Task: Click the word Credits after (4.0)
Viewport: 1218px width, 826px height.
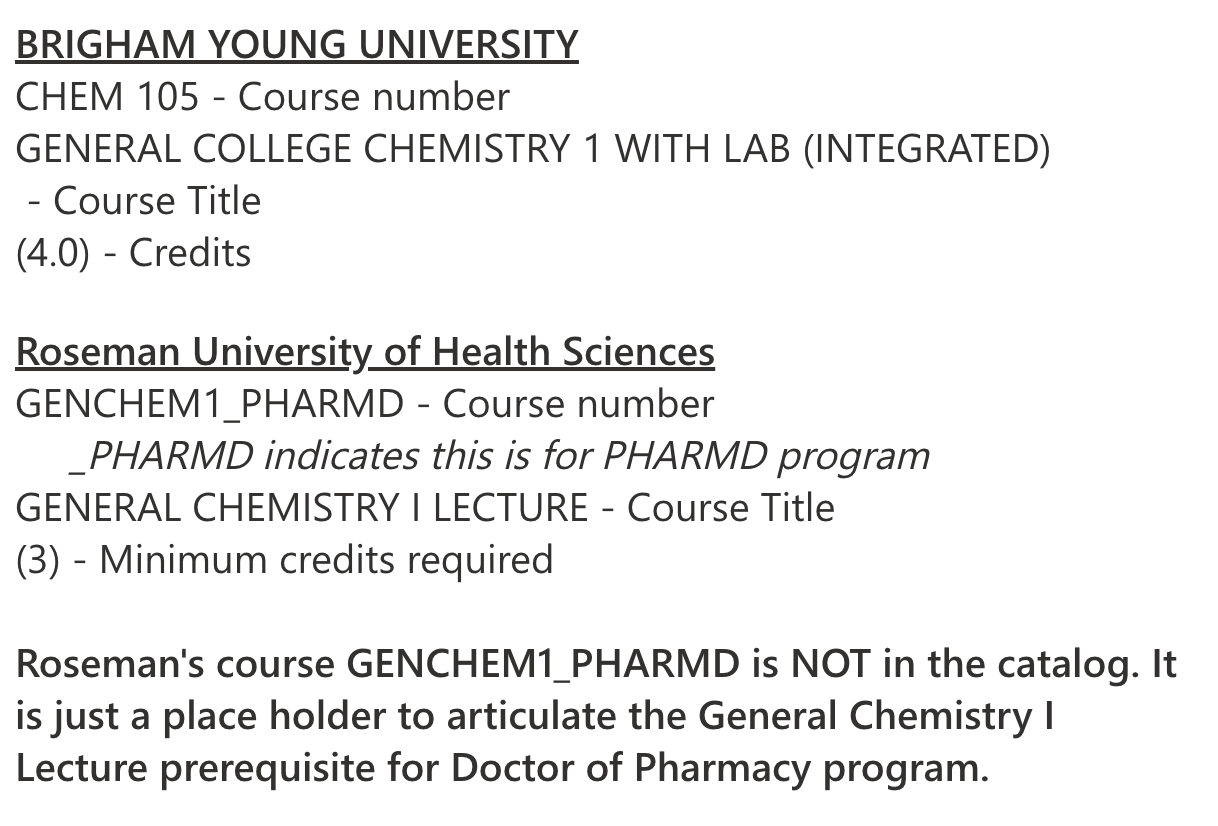Action: pos(190,253)
